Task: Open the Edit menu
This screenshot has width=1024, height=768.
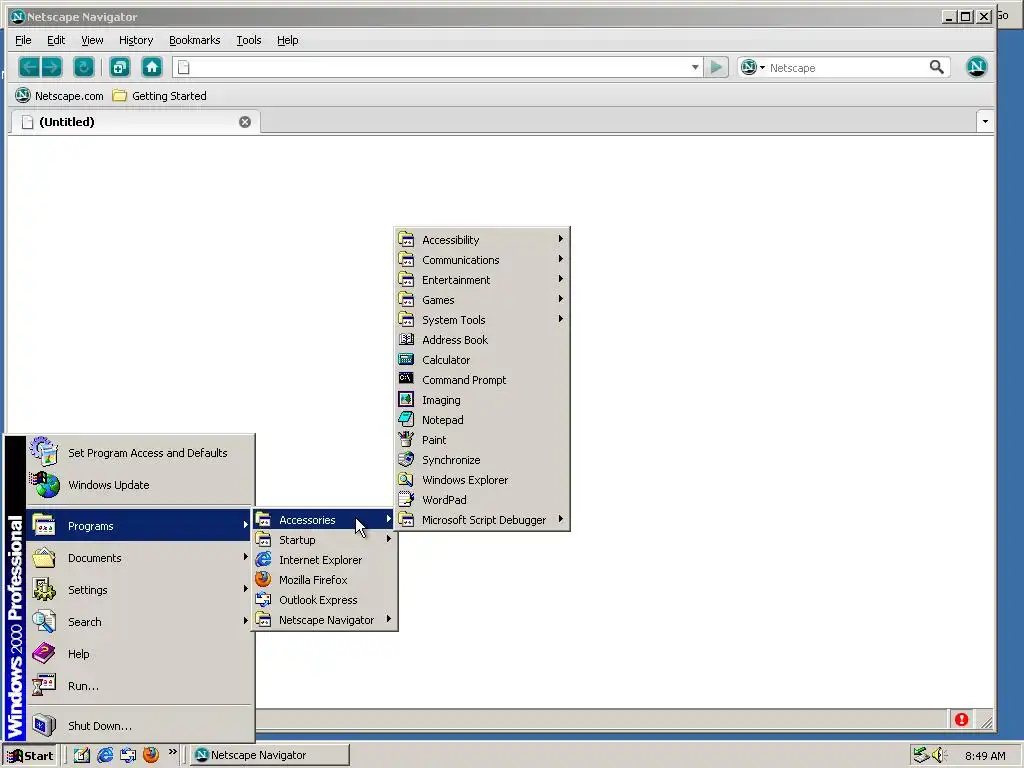Action: (56, 40)
